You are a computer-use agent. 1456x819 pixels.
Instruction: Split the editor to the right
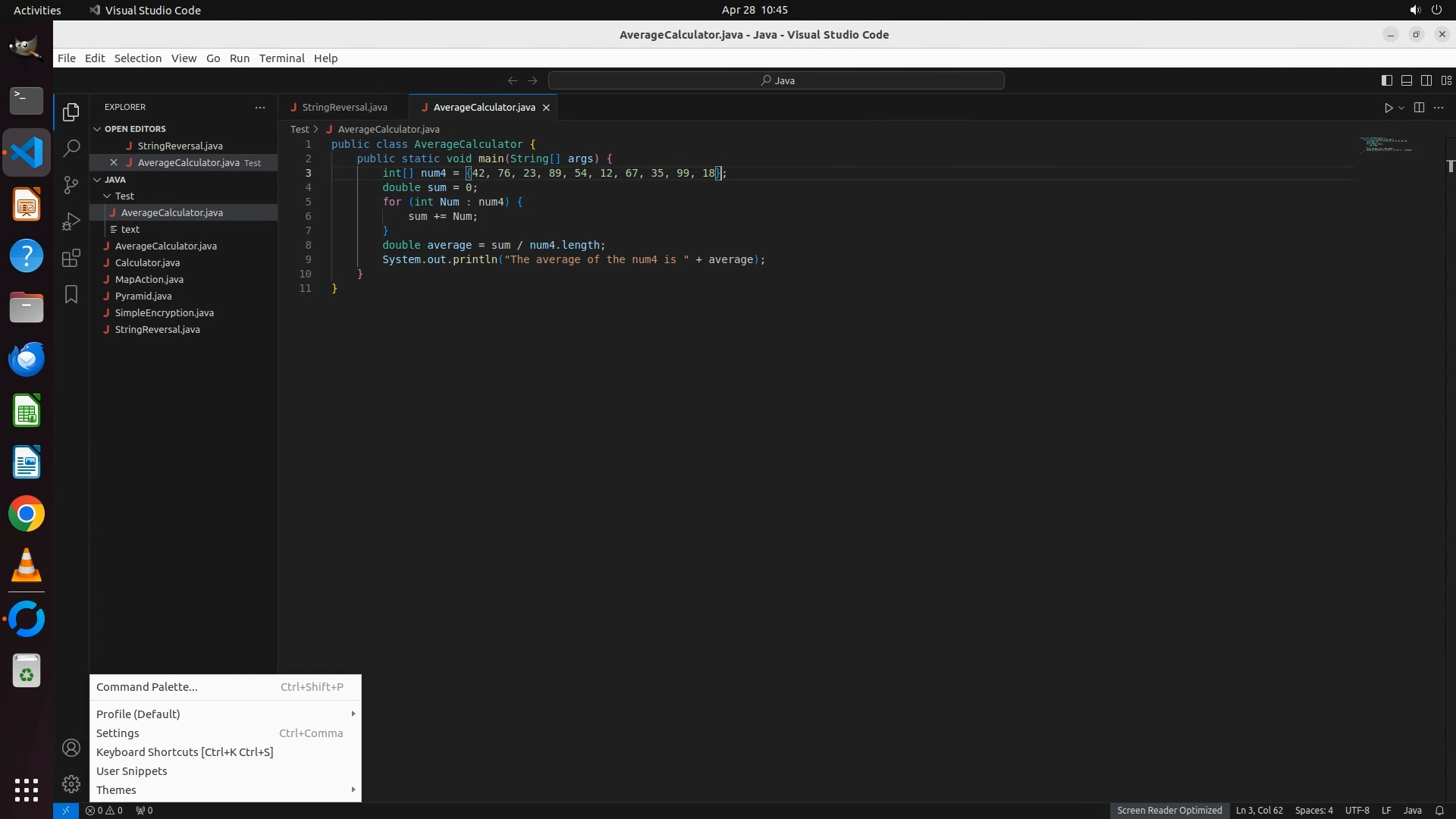pyautogui.click(x=1419, y=108)
